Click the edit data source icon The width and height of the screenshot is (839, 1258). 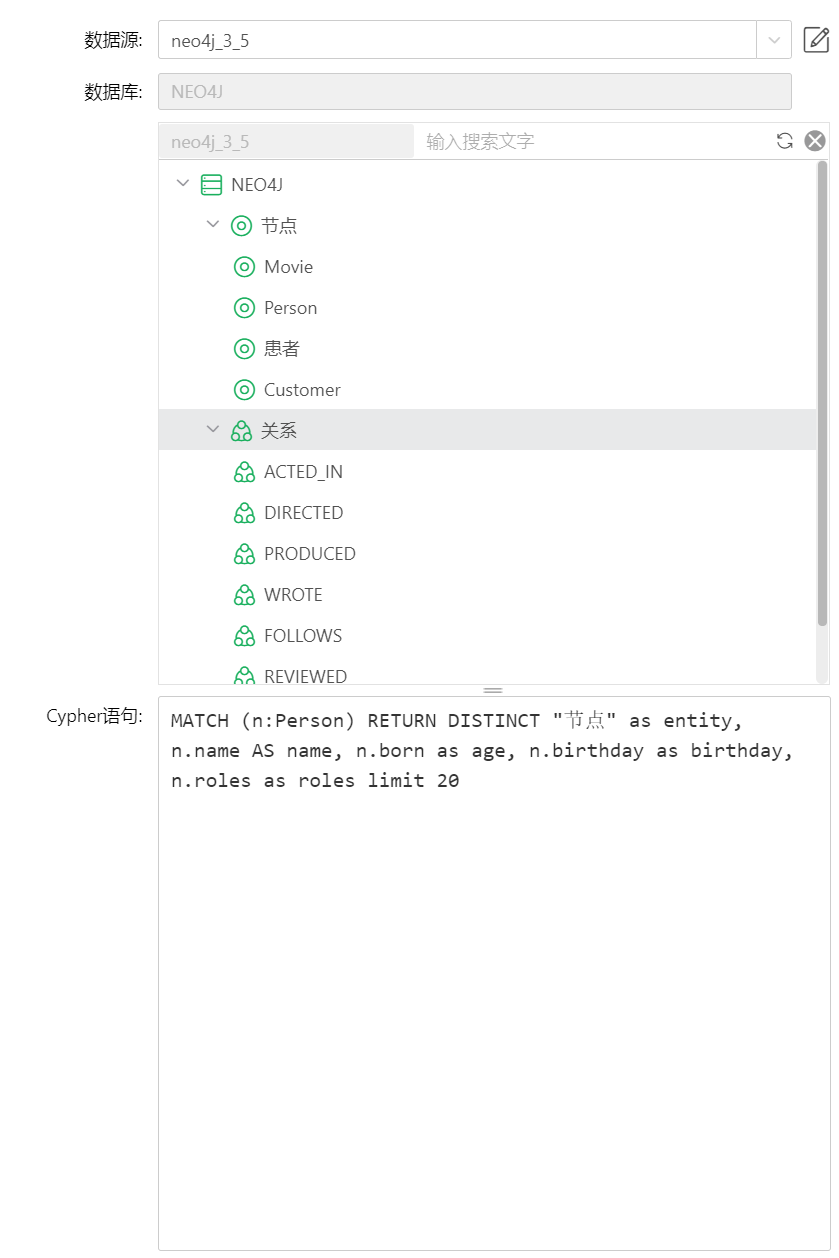(816, 40)
